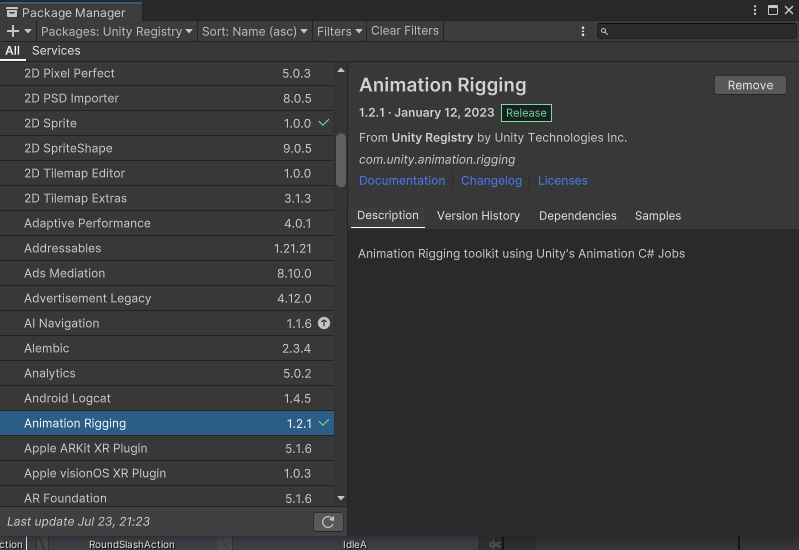The height and width of the screenshot is (550, 799).
Task: Select the Analytics package
Action: (x=167, y=373)
